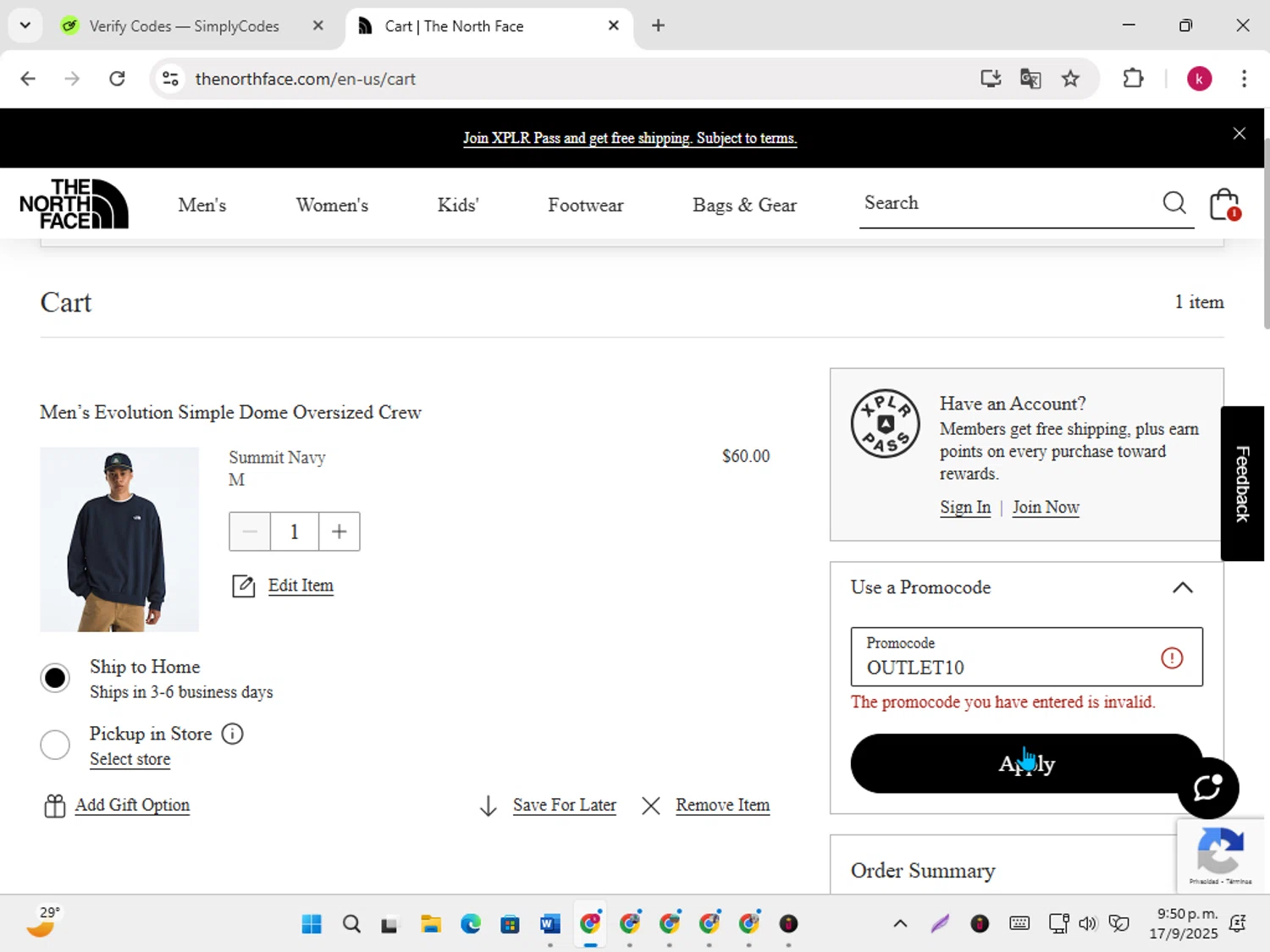Select Ship to Home radio button

(55, 678)
